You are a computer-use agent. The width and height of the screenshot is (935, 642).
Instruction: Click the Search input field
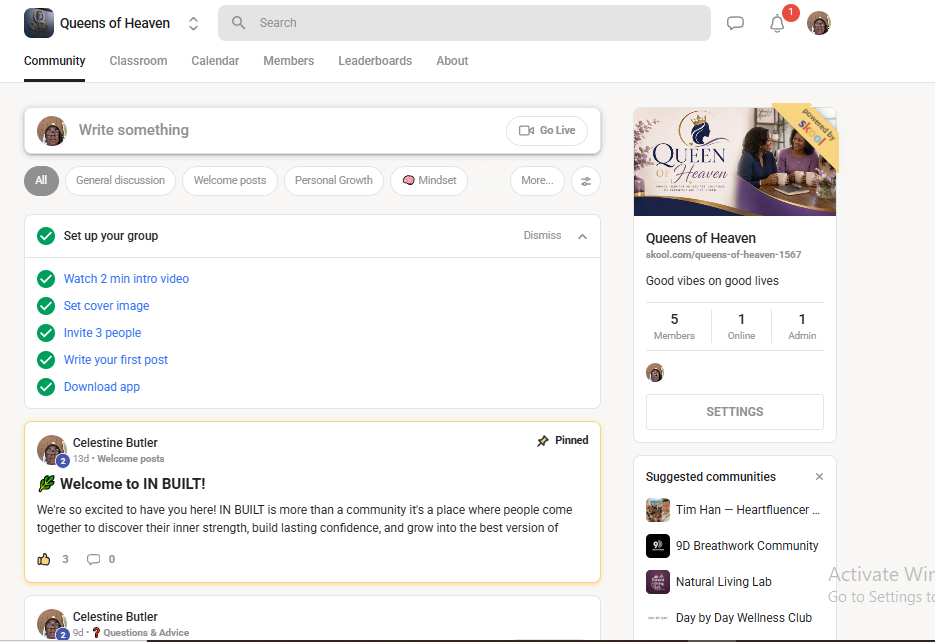pos(464,23)
